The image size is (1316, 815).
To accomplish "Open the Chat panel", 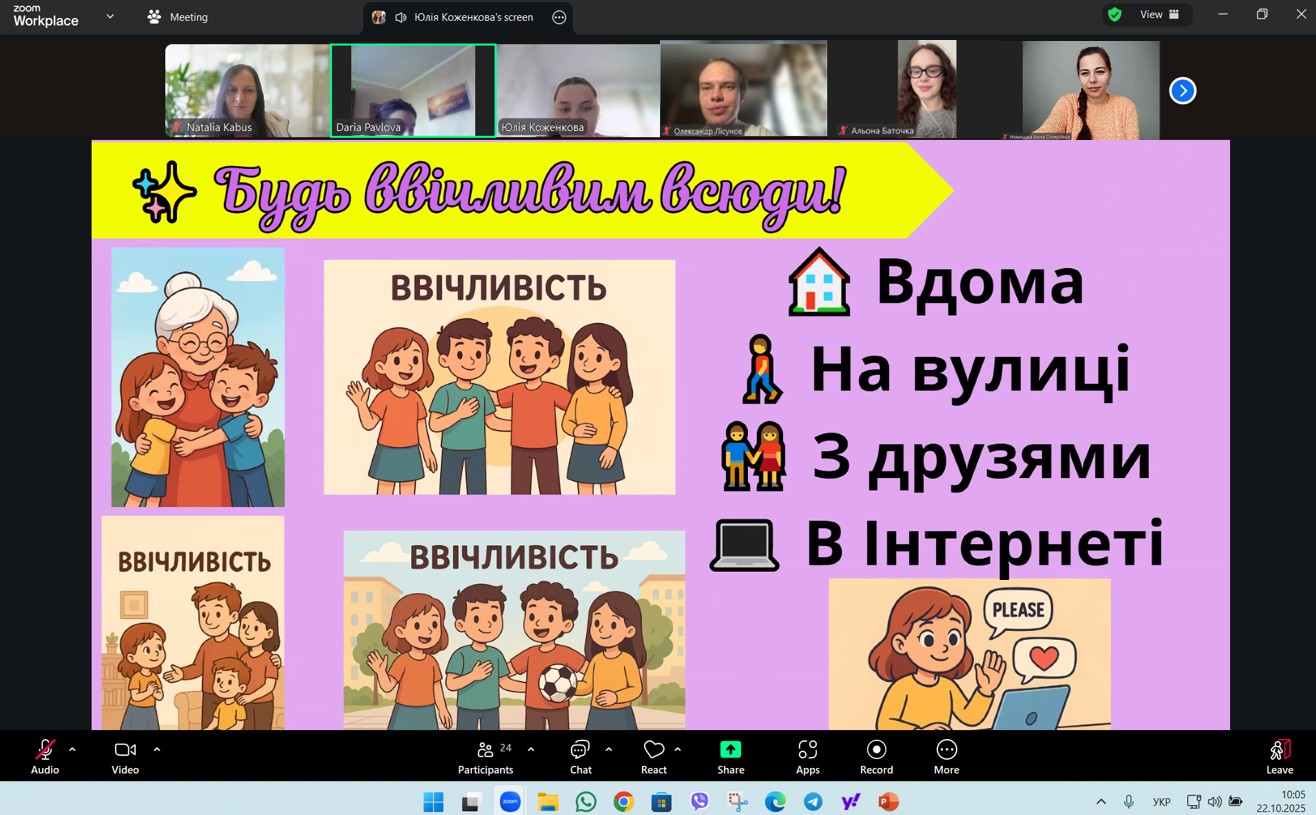I will [580, 756].
